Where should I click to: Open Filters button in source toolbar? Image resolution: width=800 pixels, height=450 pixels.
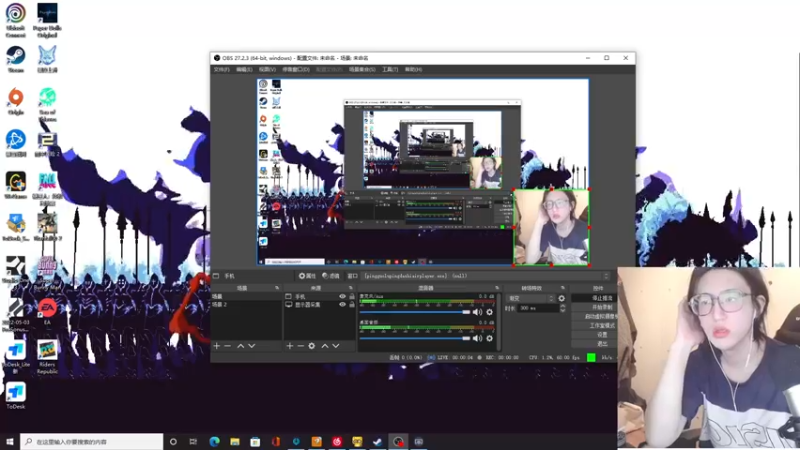click(x=331, y=276)
